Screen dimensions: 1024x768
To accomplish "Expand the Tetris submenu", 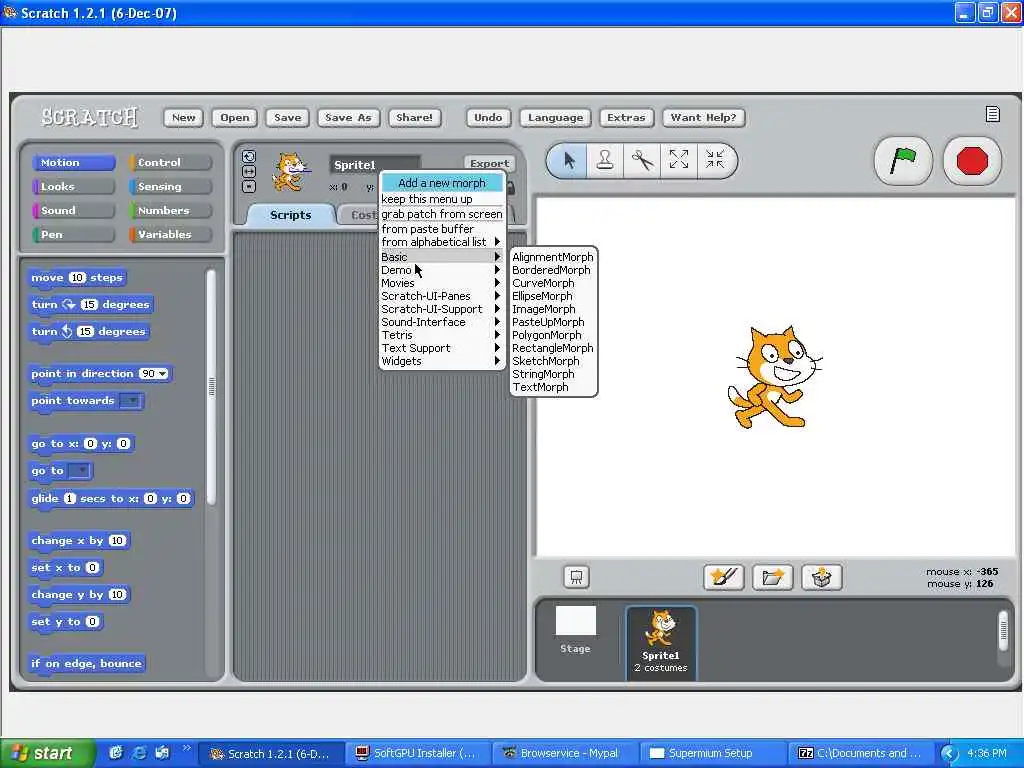I will click(x=441, y=335).
